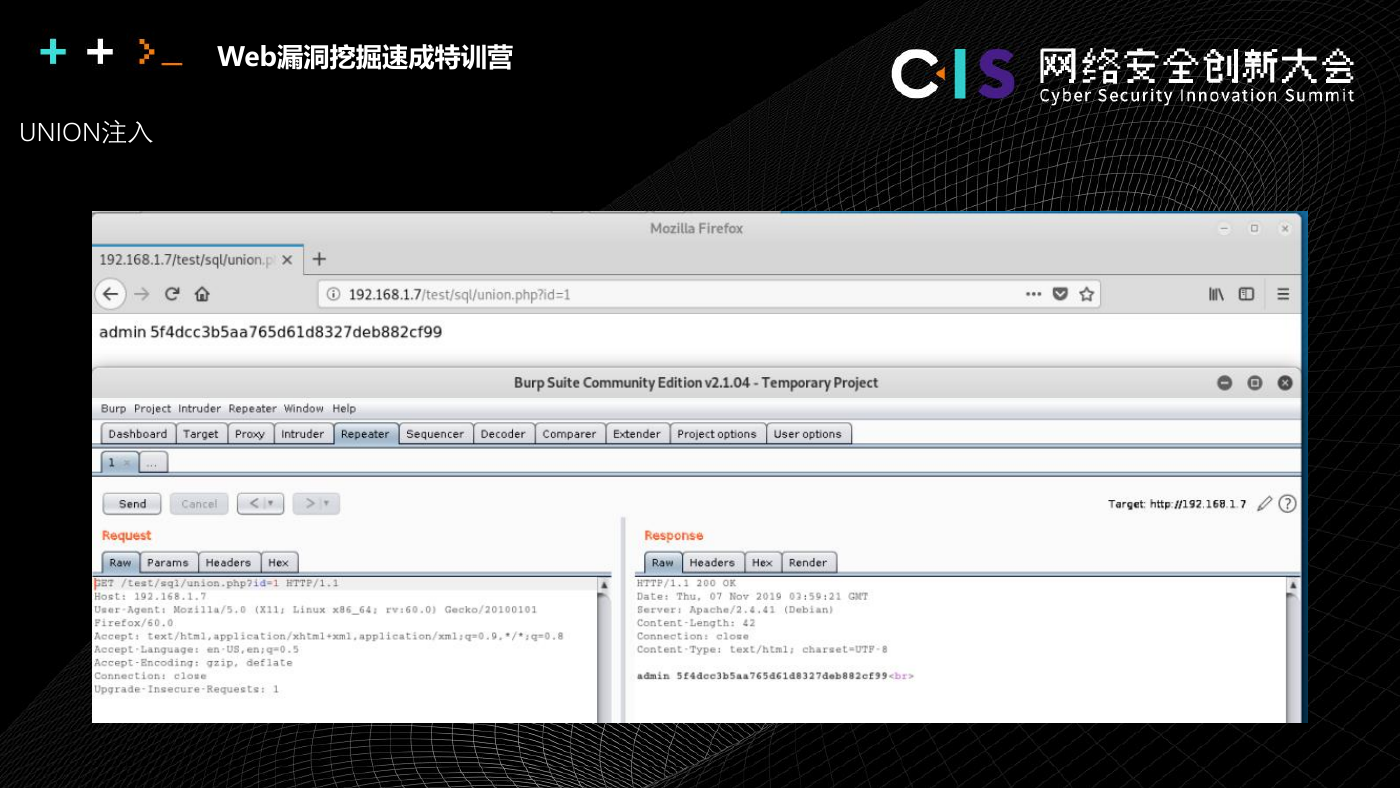
Task: Bookmark this page with star icon
Action: (x=1086, y=294)
